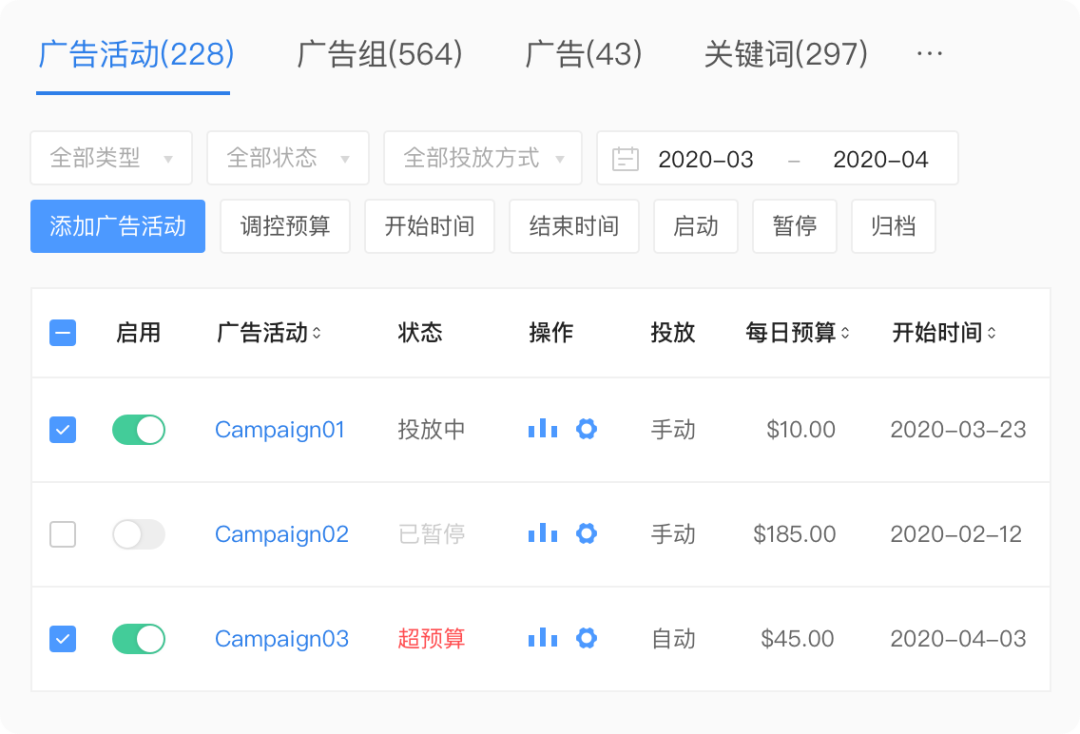Open the 全部类型 dropdown

(x=110, y=157)
